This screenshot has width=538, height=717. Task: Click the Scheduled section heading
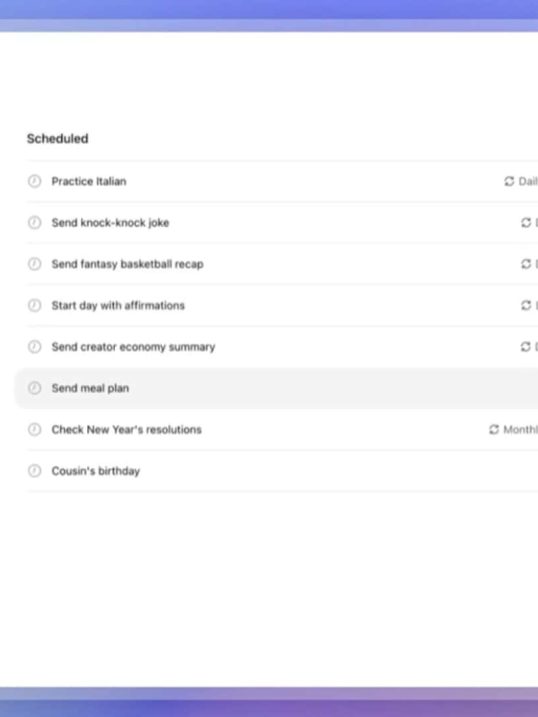pos(58,139)
